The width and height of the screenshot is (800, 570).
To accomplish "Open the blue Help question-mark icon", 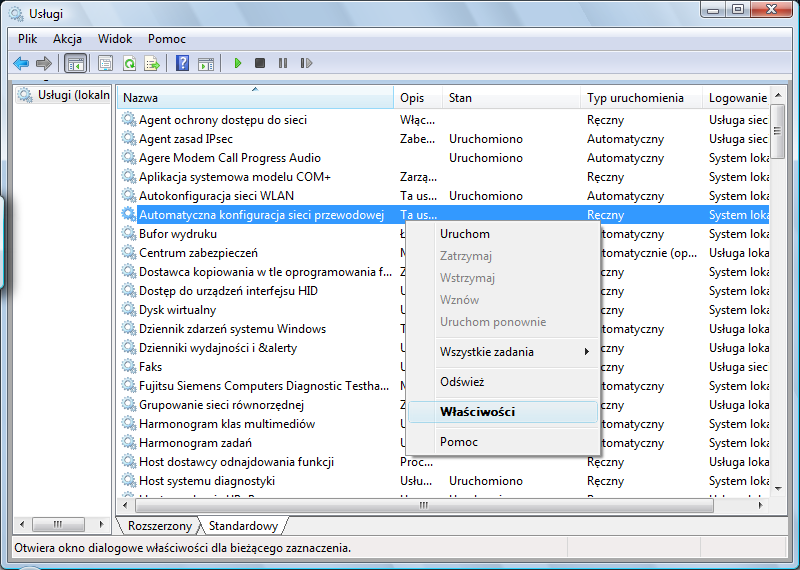I will [183, 63].
